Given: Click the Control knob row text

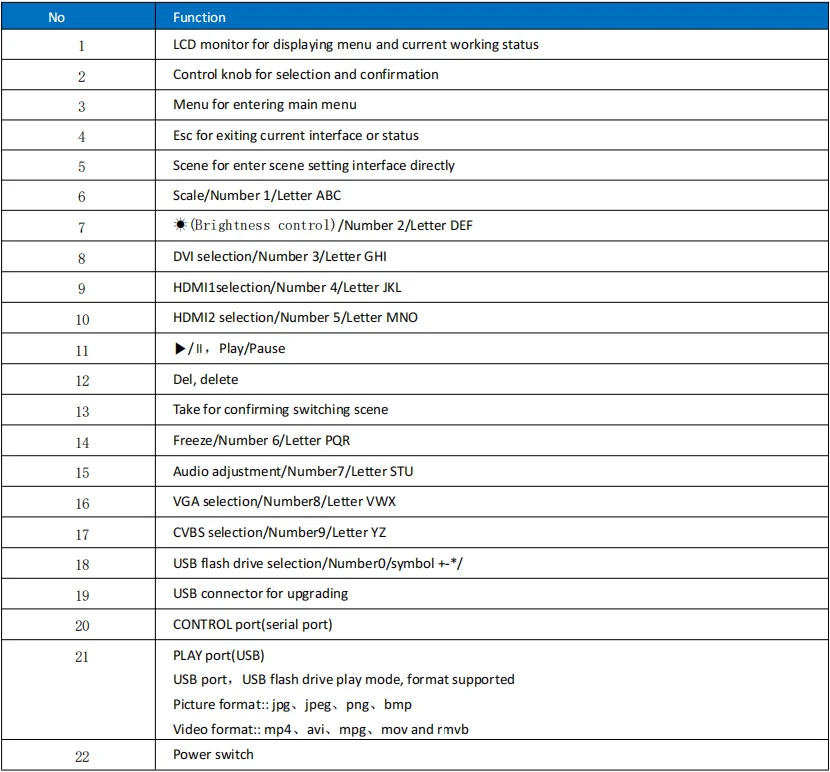Looking at the screenshot, I should tap(305, 75).
